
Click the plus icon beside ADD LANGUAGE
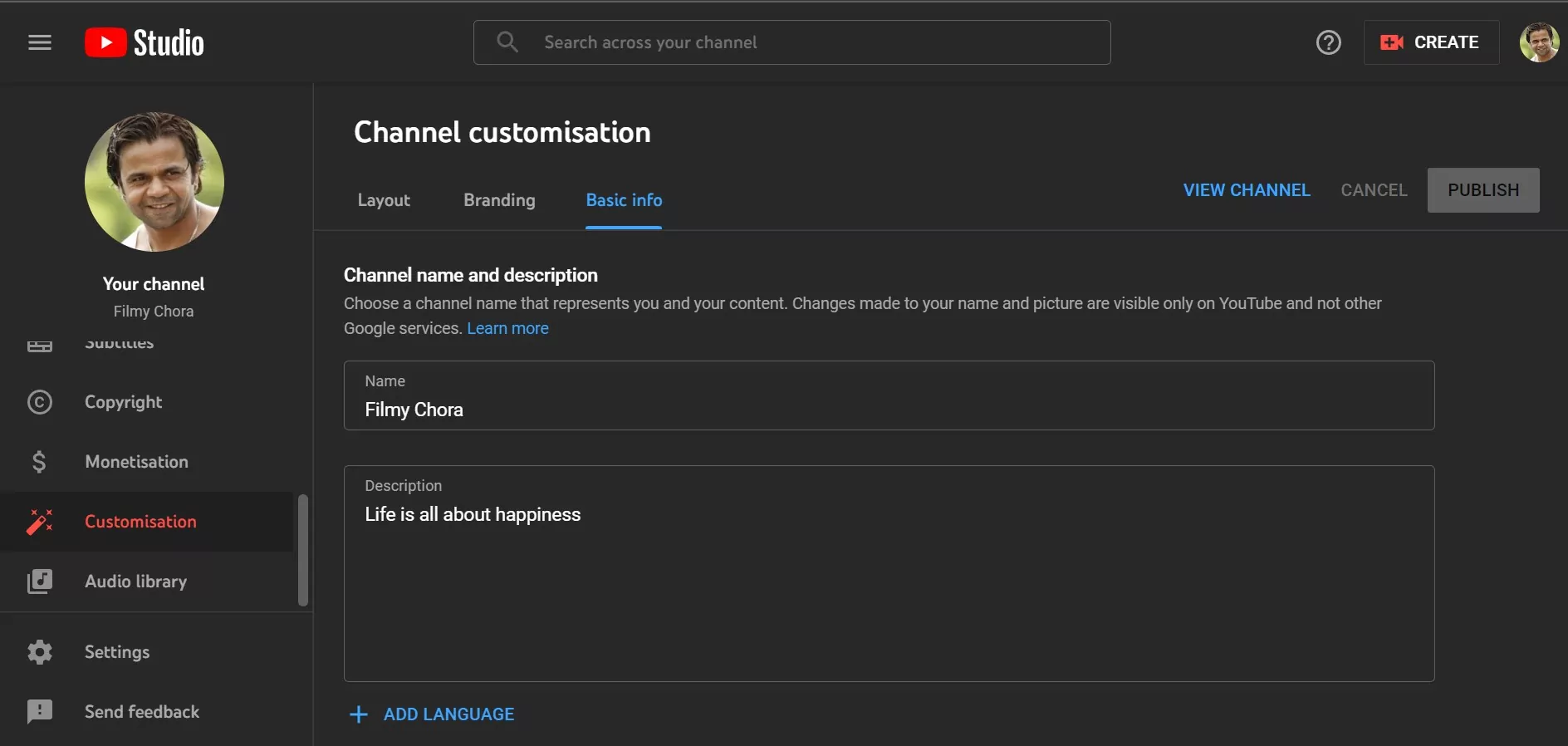click(x=359, y=714)
